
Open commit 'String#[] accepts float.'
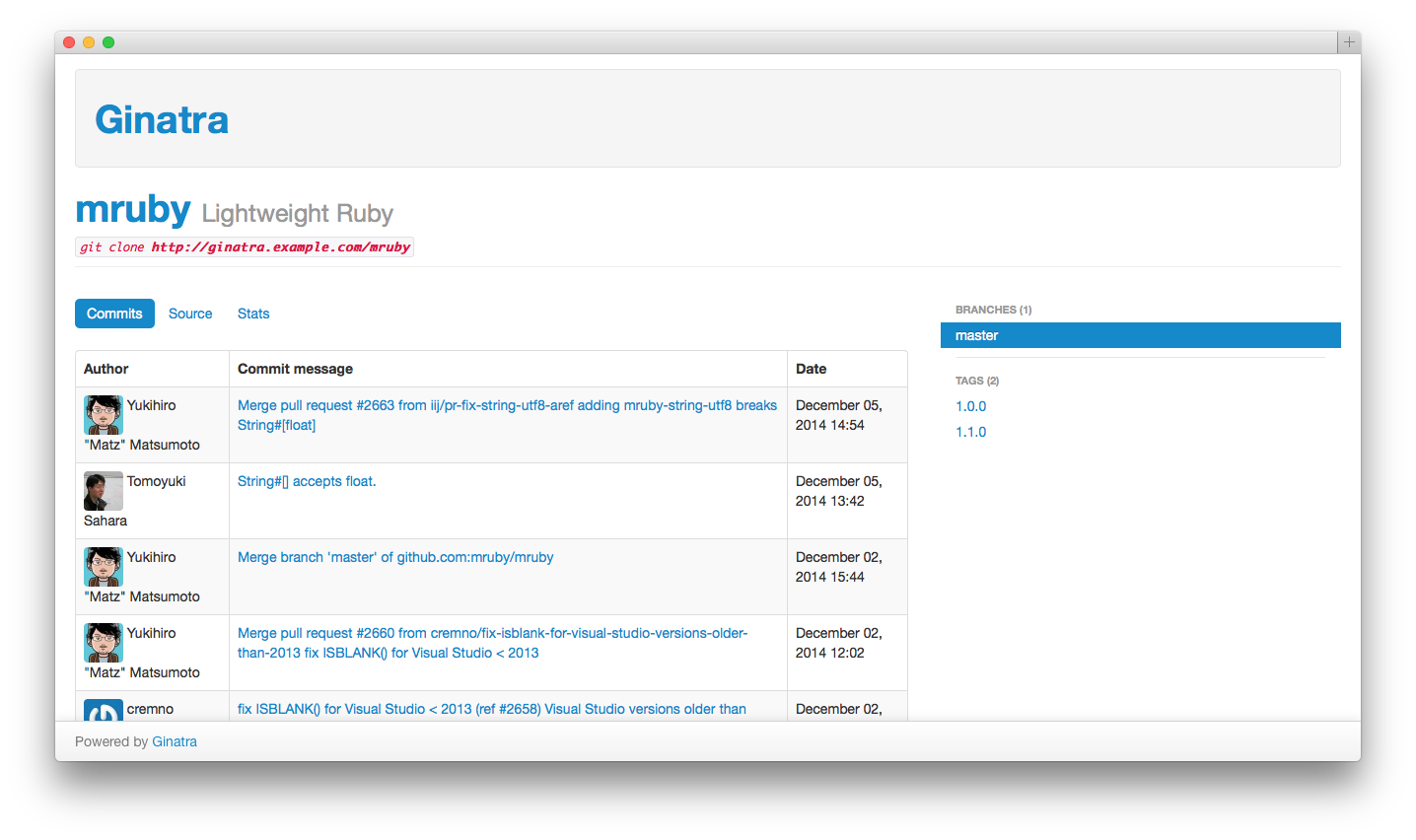coord(307,481)
